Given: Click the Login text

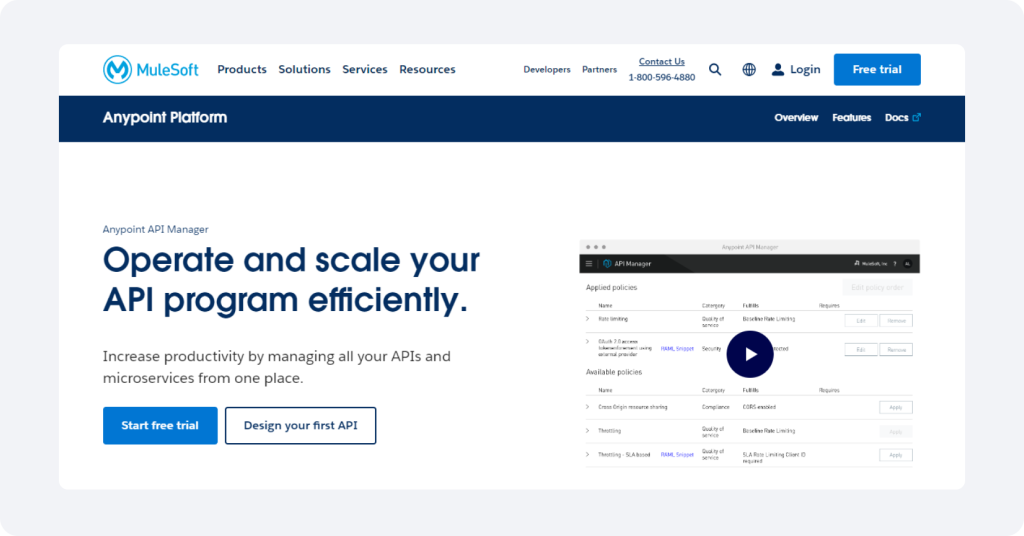Looking at the screenshot, I should (x=805, y=69).
